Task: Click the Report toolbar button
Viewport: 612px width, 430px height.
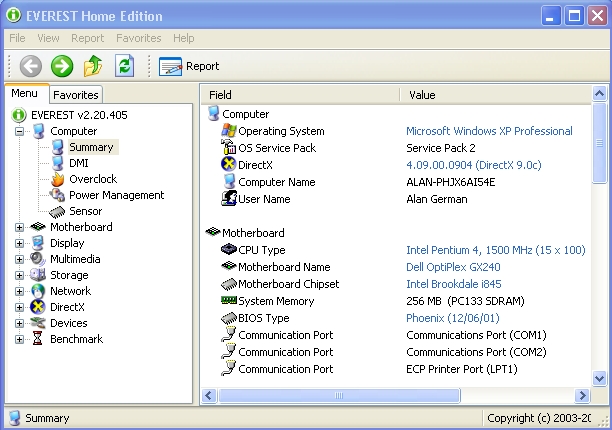Action: pyautogui.click(x=189, y=66)
